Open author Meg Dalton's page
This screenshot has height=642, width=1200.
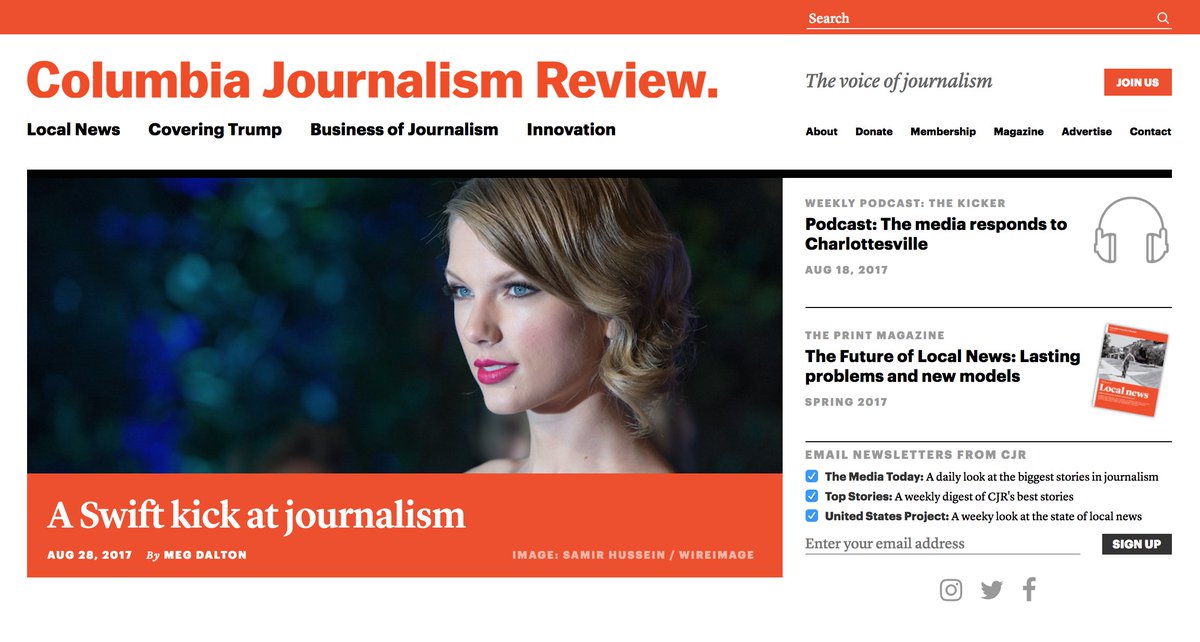coord(204,555)
